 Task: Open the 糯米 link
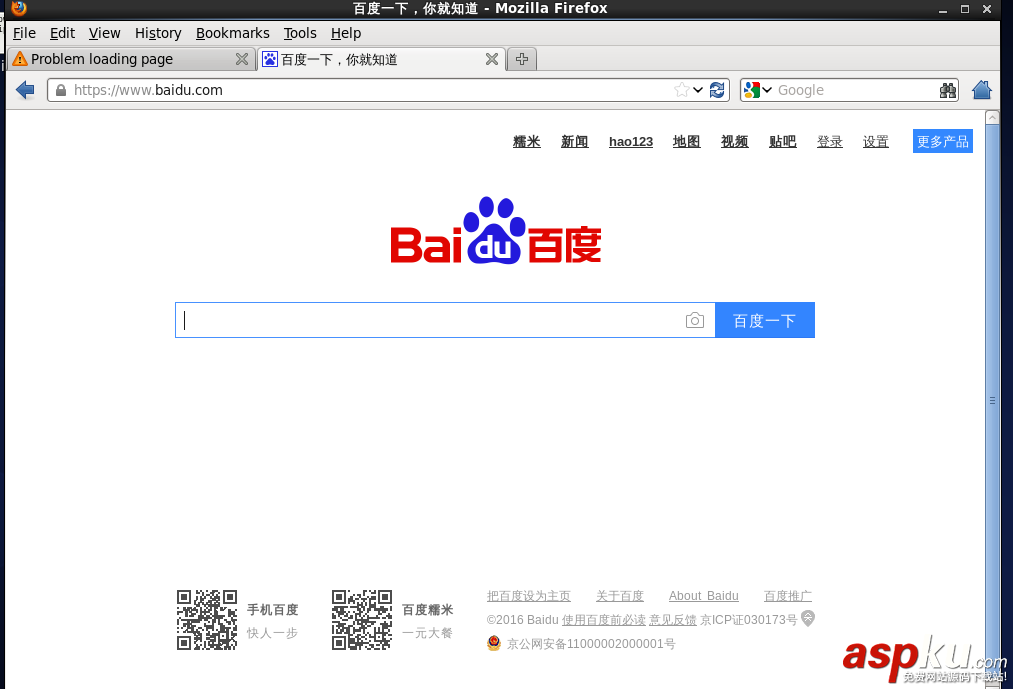click(x=527, y=142)
